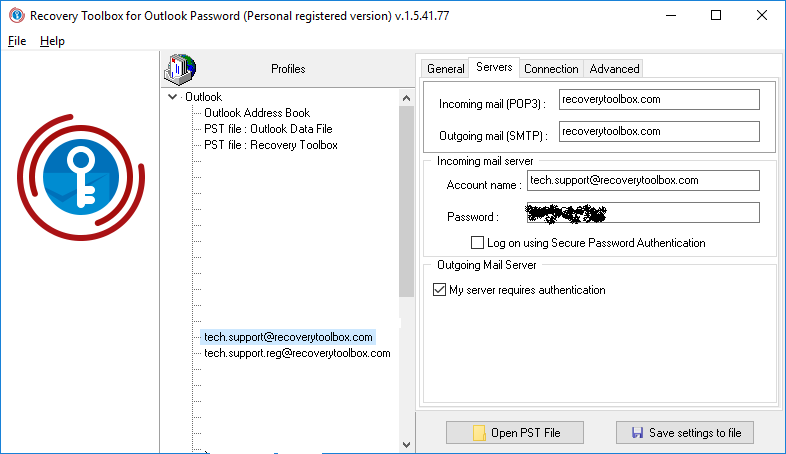Open the File menu
Viewport: 786px width, 454px height.
point(17,41)
